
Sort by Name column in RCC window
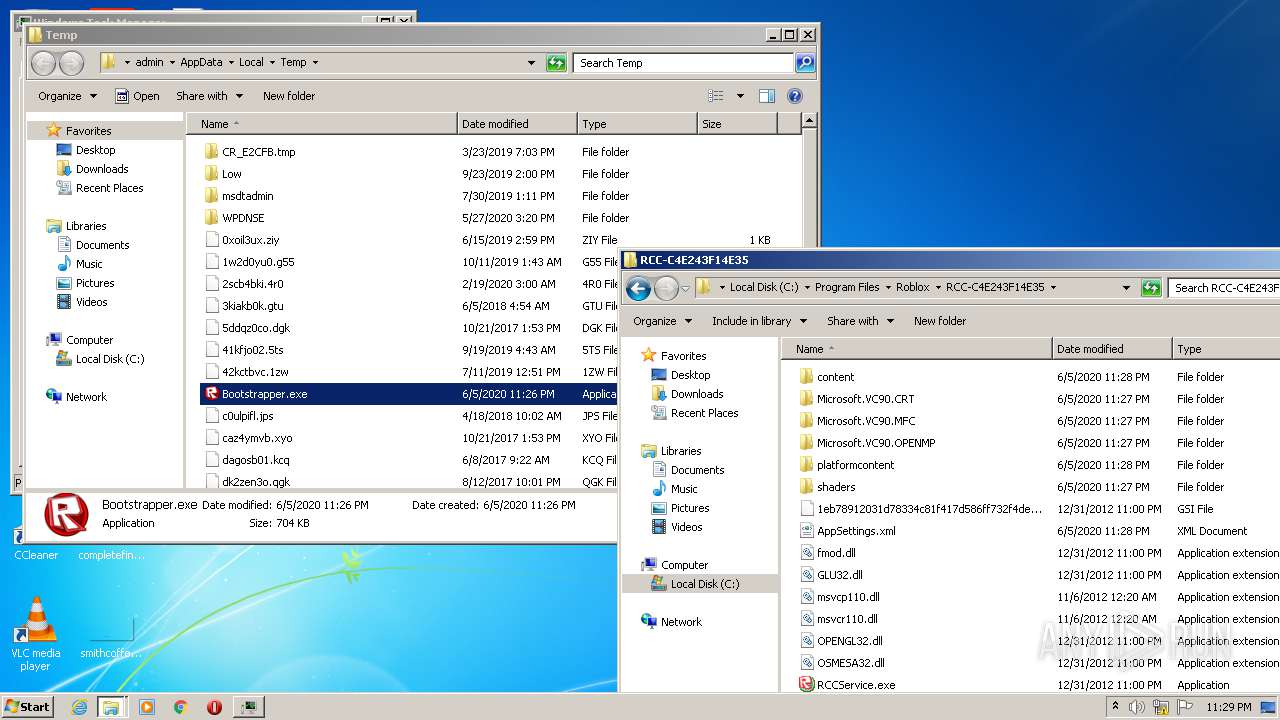[x=917, y=349]
